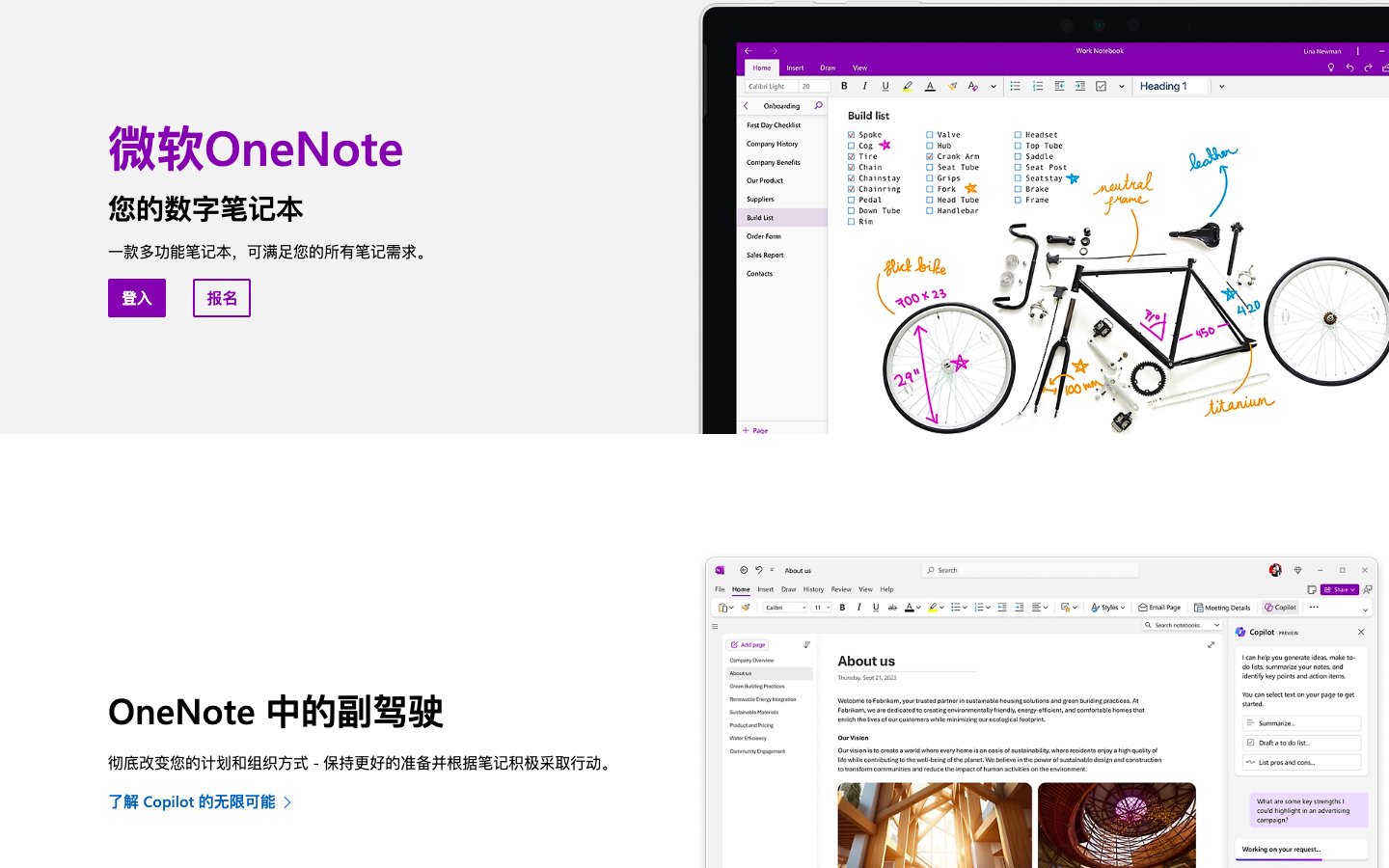The height and width of the screenshot is (868, 1389).
Task: Close the Copilot pane with the X
Action: [x=1361, y=633]
